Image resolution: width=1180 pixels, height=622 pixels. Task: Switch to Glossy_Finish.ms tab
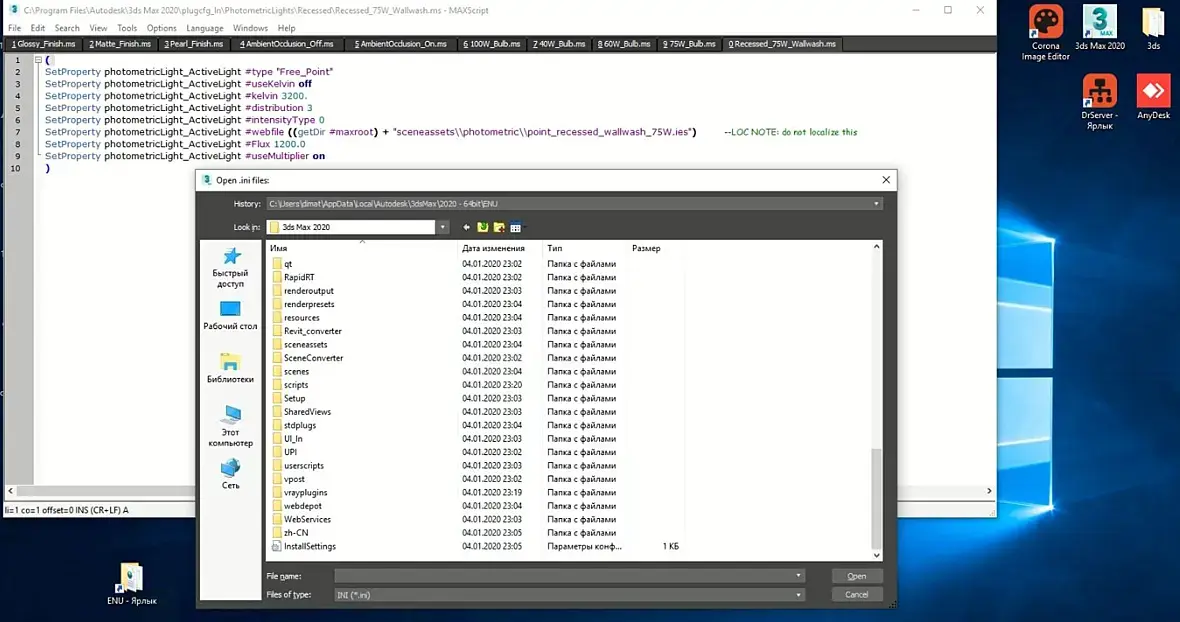point(44,44)
